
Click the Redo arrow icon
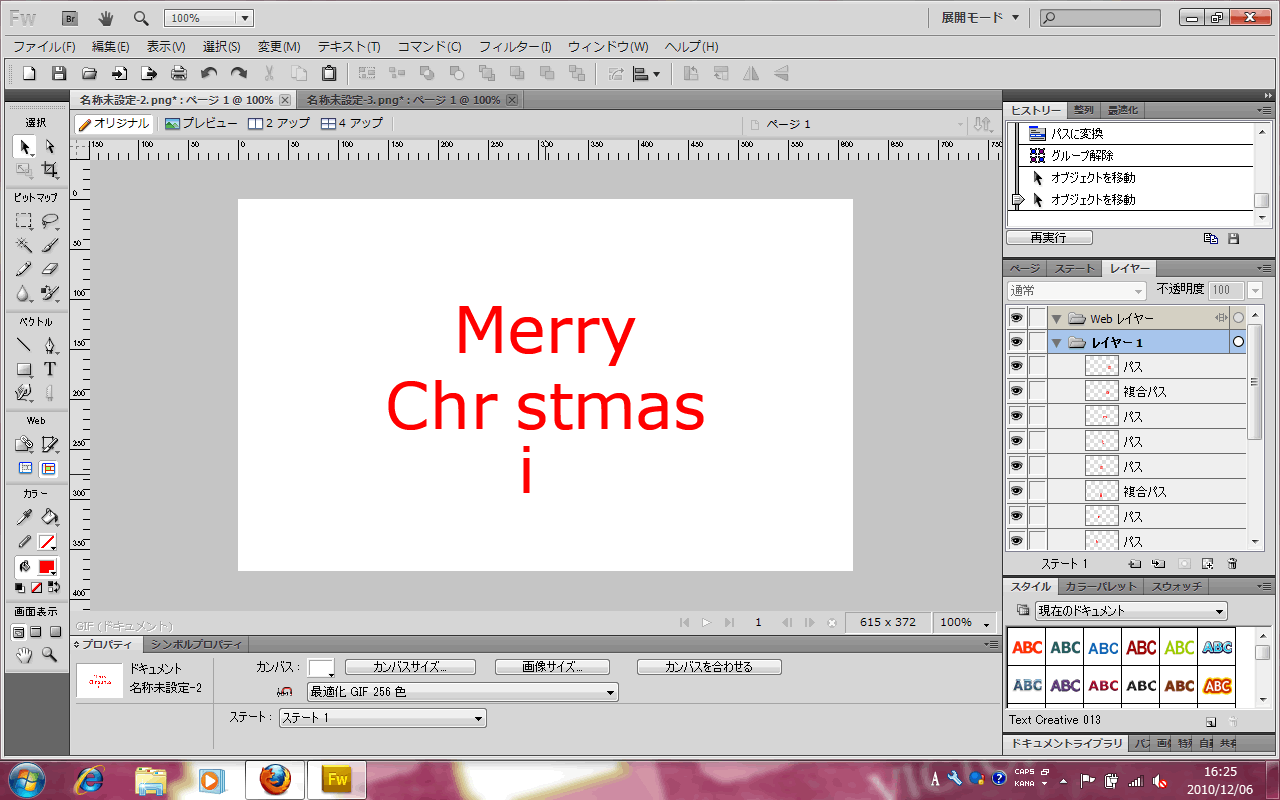tap(239, 73)
